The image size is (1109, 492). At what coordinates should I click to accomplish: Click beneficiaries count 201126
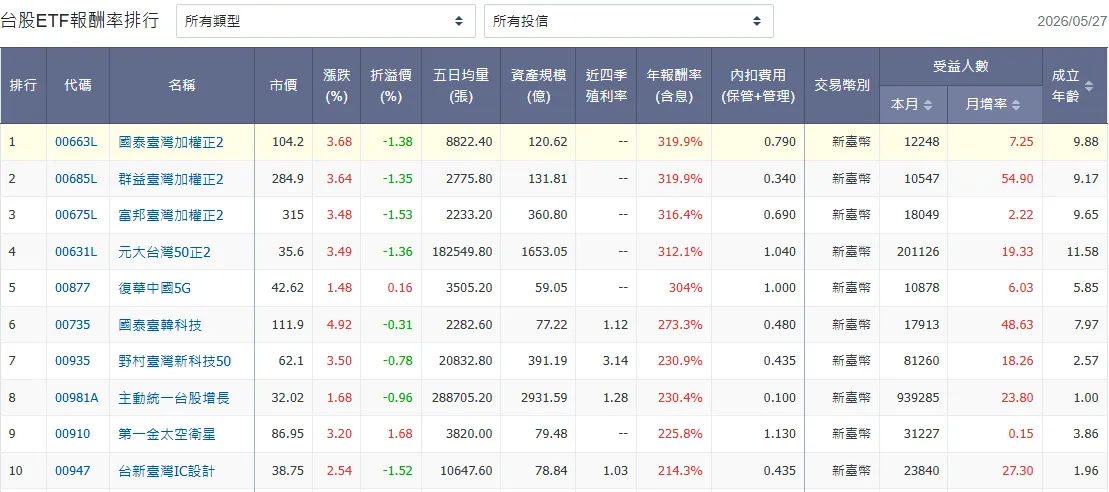point(919,251)
